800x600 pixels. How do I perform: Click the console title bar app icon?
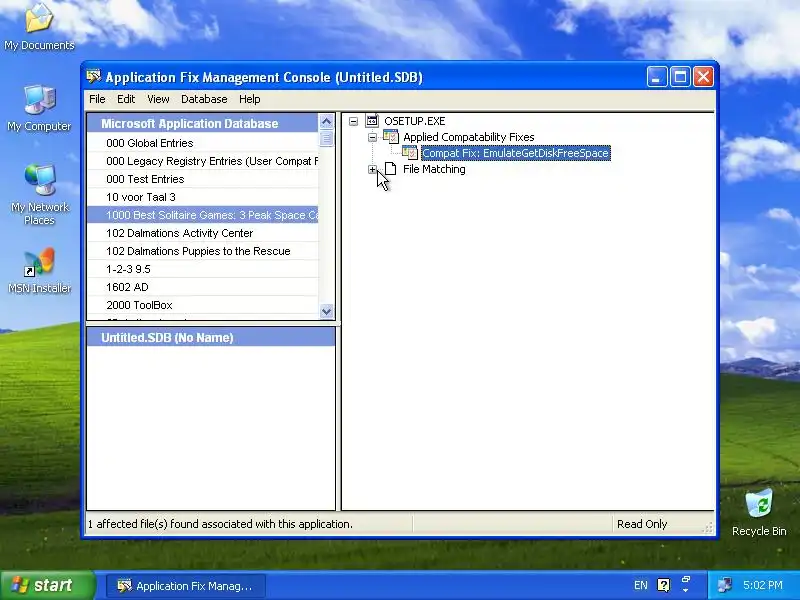[x=93, y=77]
